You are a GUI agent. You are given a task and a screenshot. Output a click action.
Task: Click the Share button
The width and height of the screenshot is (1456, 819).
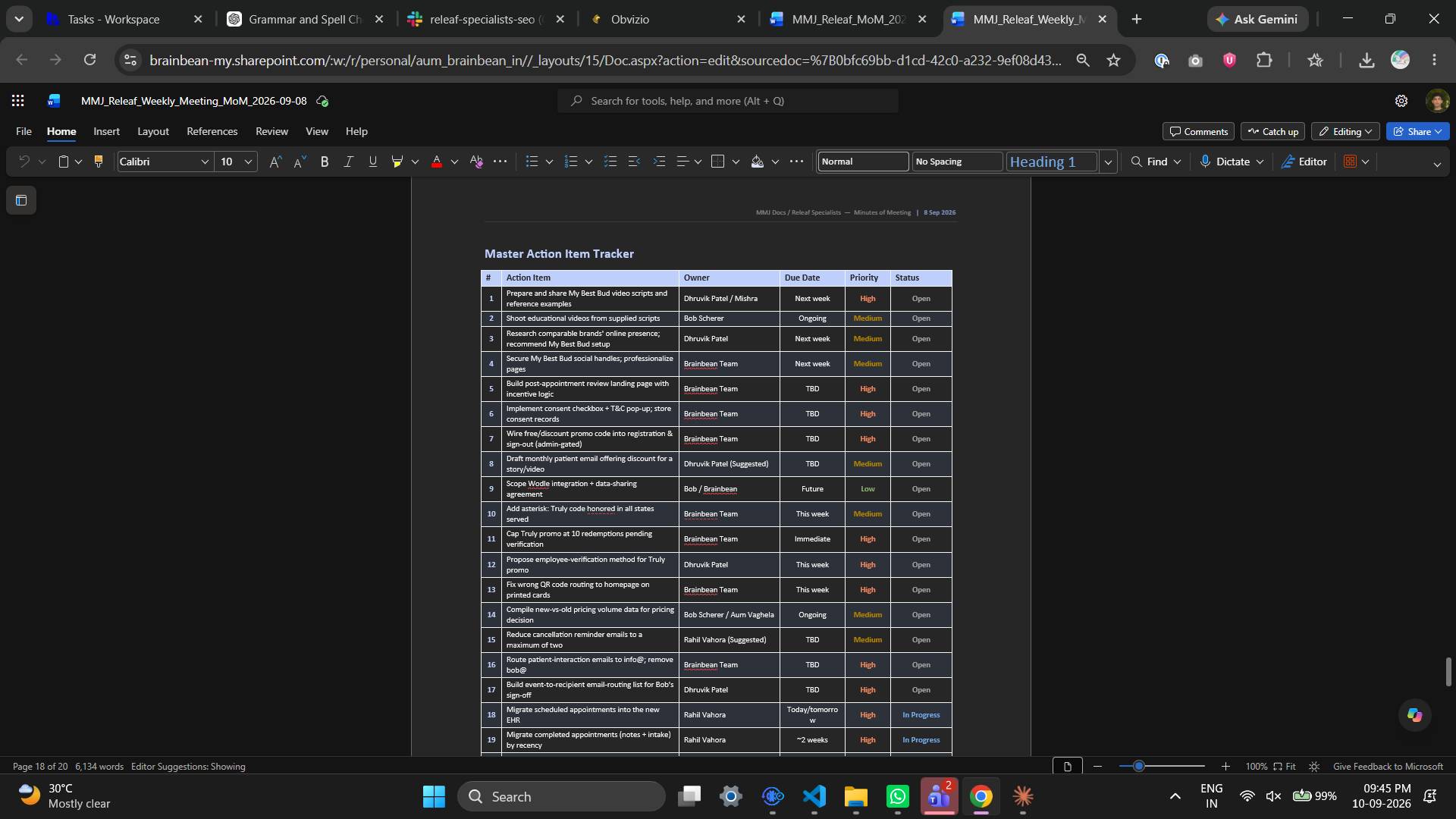1417,131
